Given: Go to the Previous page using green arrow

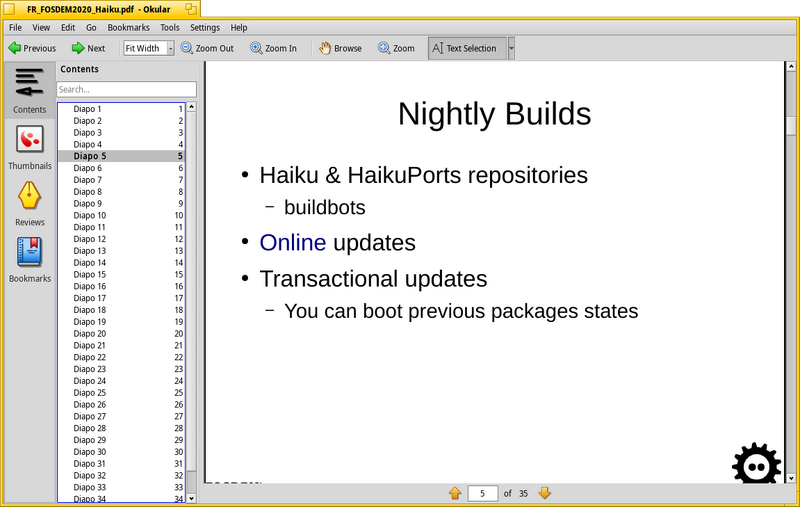Looking at the screenshot, I should tap(32, 48).
